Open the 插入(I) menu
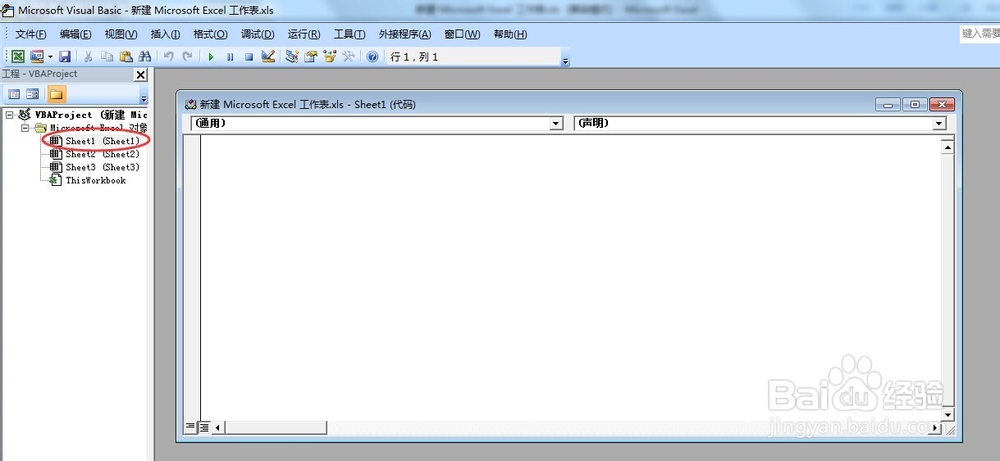This screenshot has width=1000, height=461. coord(165,34)
